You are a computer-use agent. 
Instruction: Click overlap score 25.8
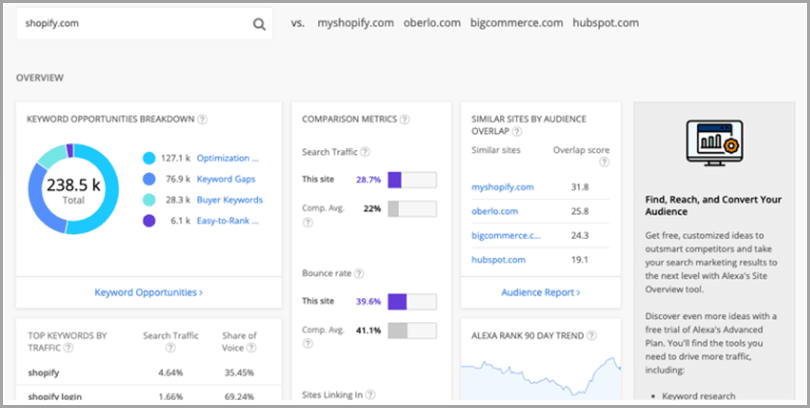580,211
